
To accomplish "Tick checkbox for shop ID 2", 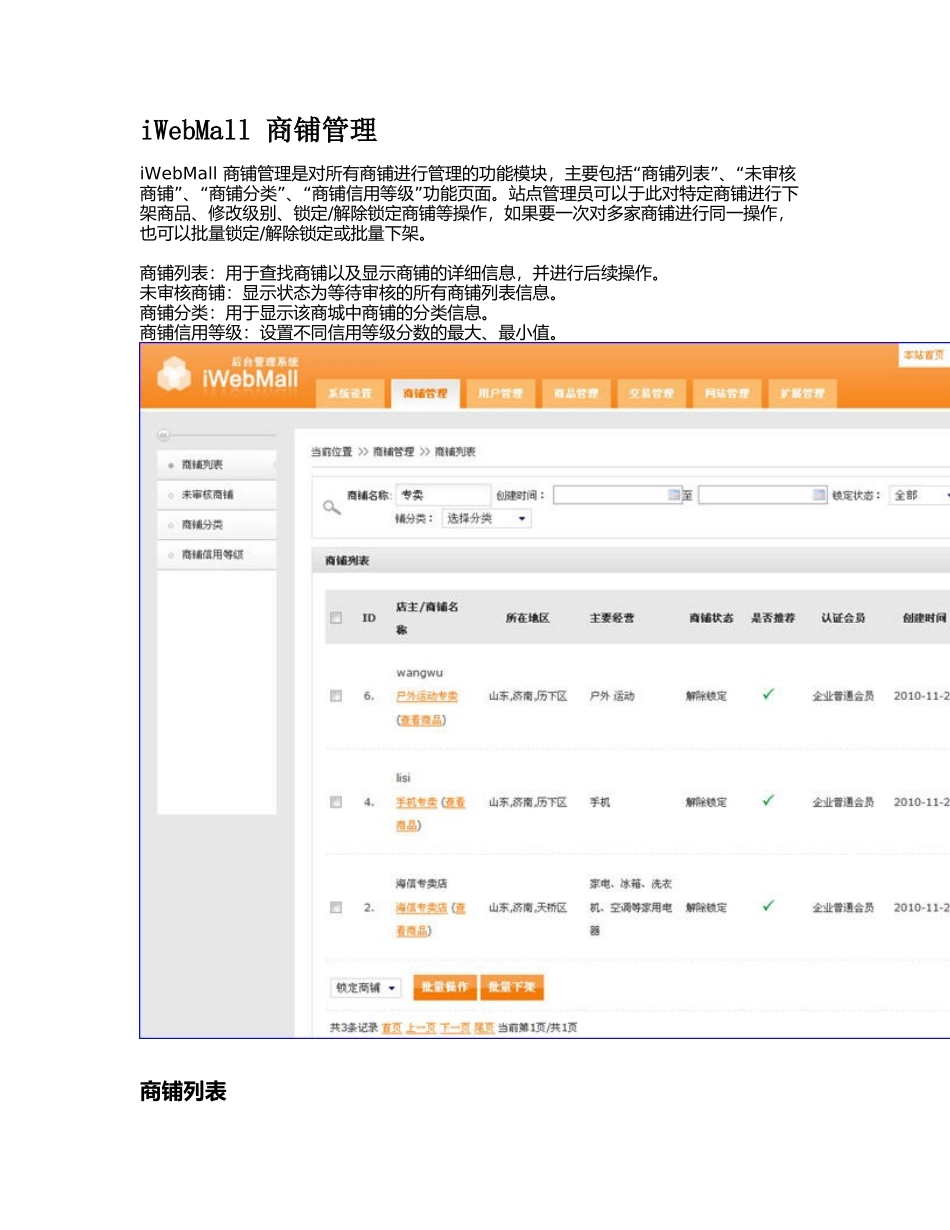I will pyautogui.click(x=336, y=907).
